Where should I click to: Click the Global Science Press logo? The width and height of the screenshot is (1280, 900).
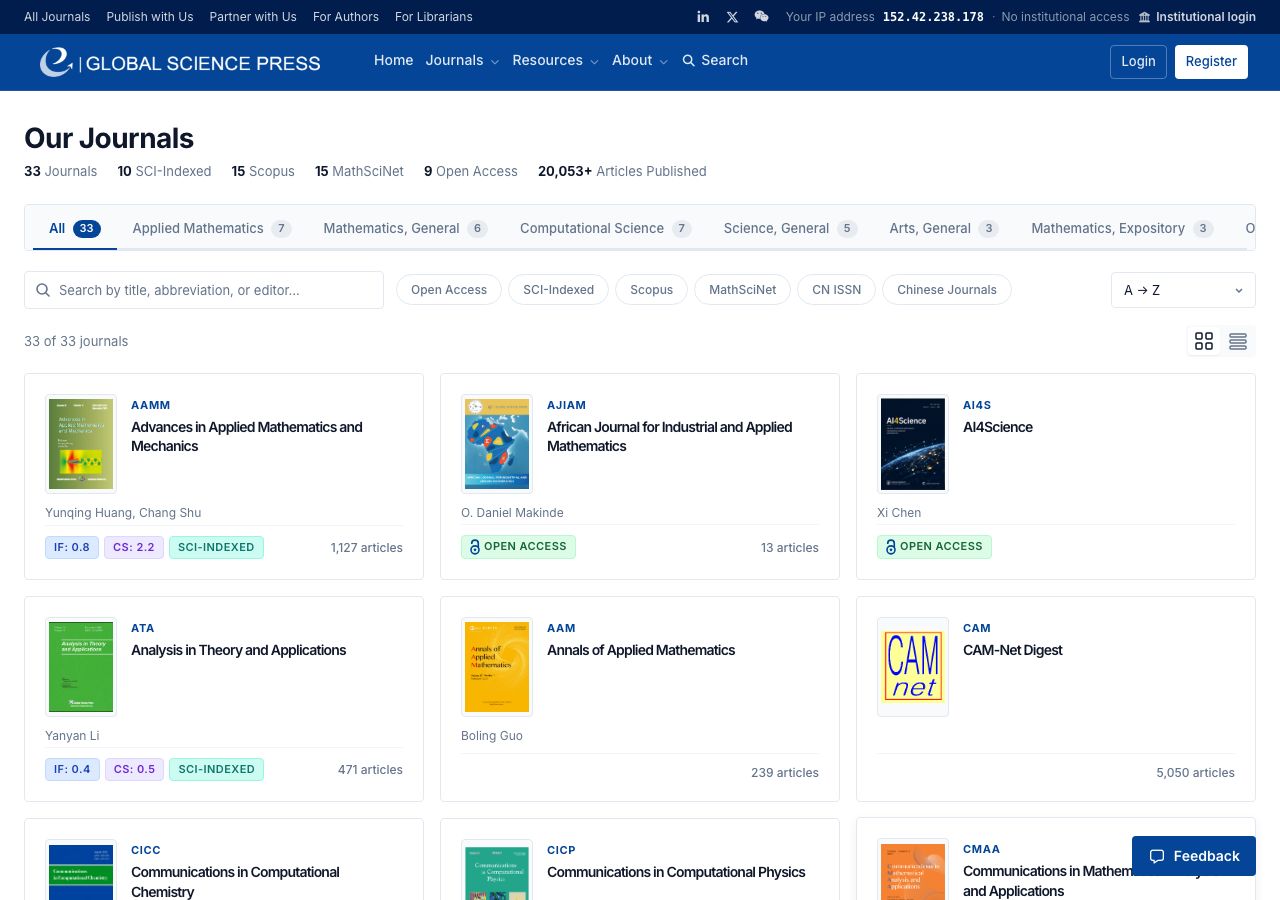coord(180,62)
